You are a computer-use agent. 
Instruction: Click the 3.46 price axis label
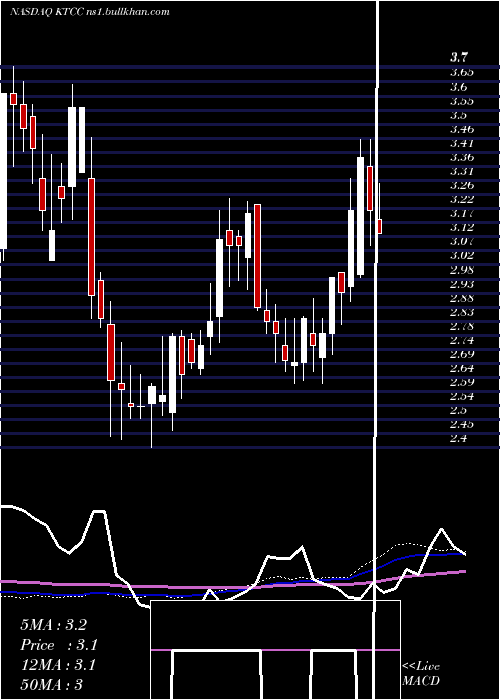462,129
